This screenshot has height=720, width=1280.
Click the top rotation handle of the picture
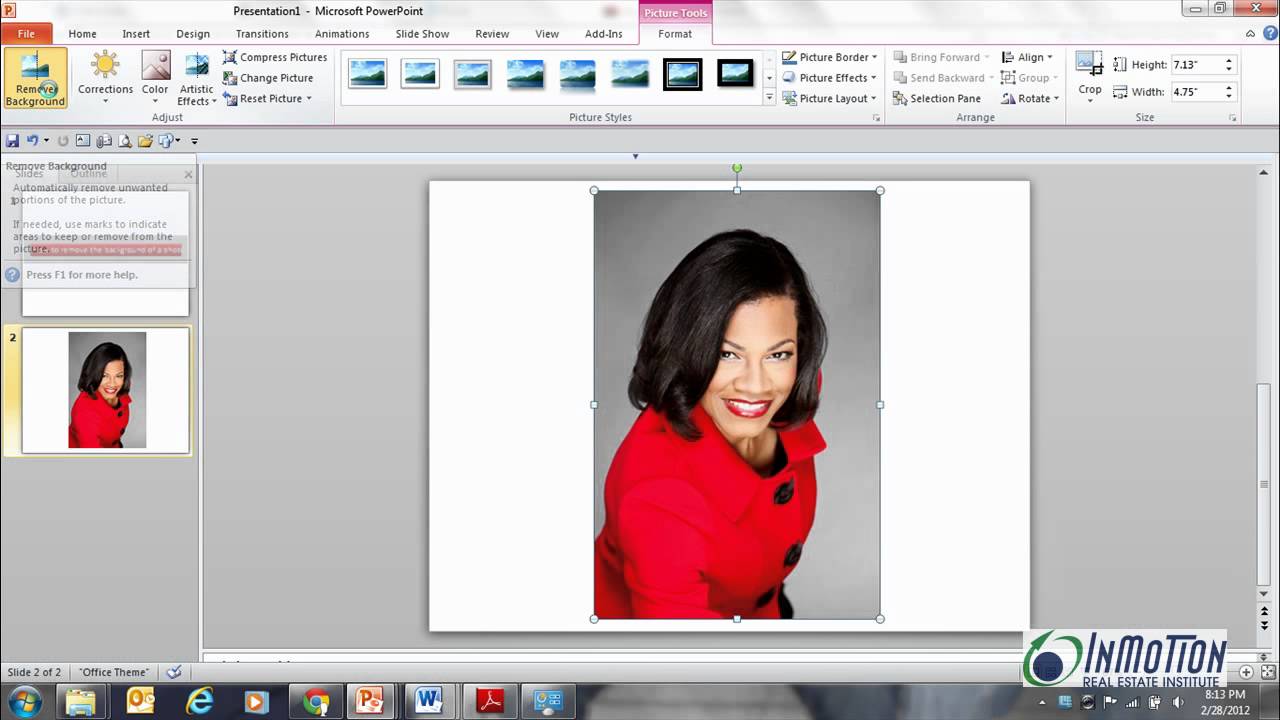point(737,167)
